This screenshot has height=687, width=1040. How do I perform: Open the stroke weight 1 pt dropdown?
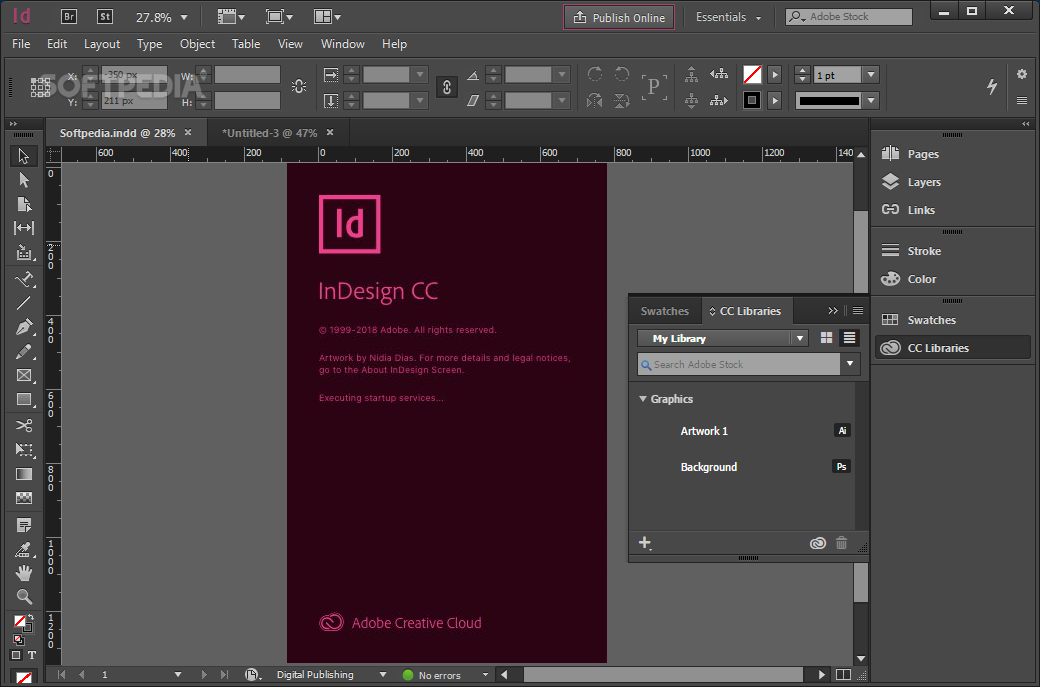(872, 75)
